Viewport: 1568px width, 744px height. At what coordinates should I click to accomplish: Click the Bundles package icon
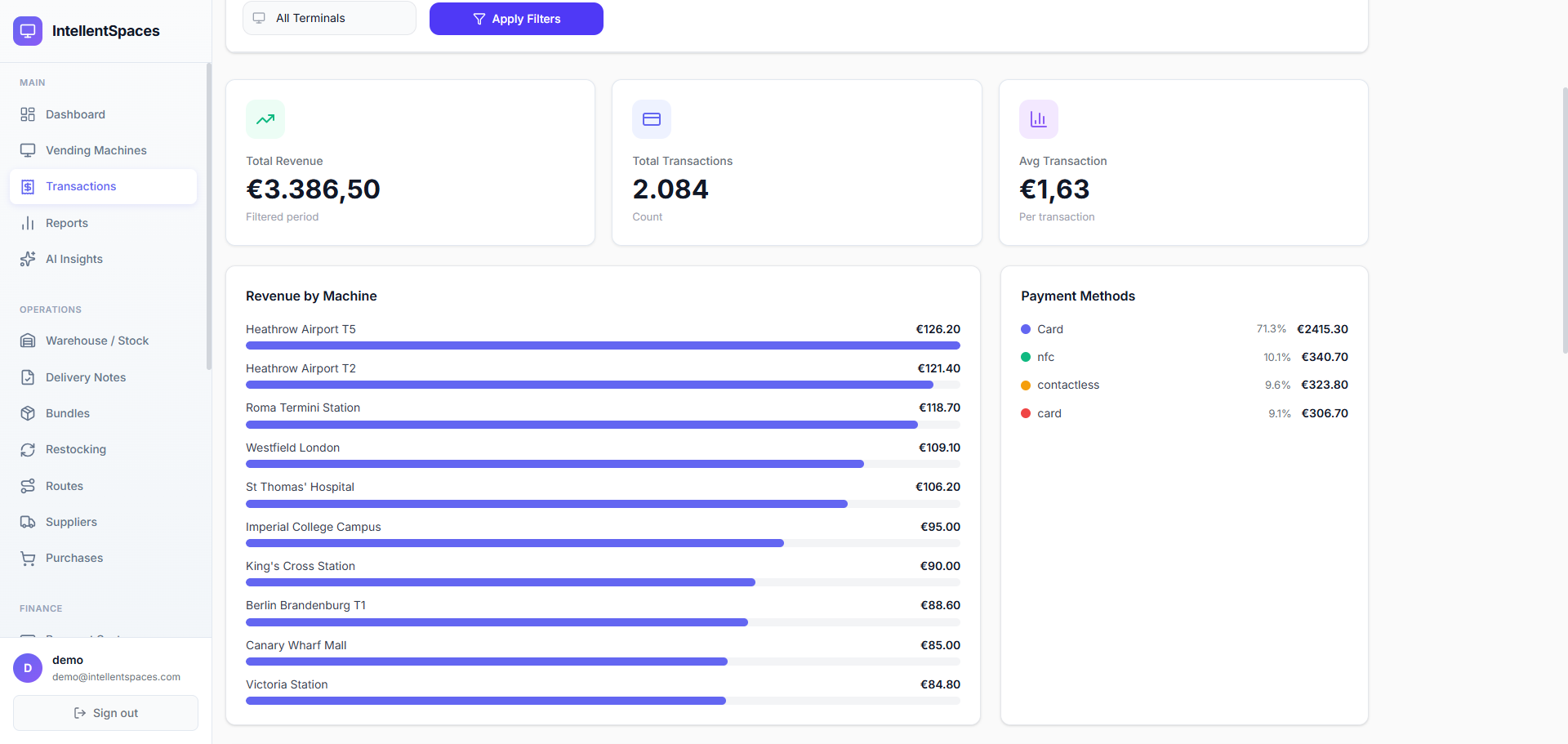(28, 413)
